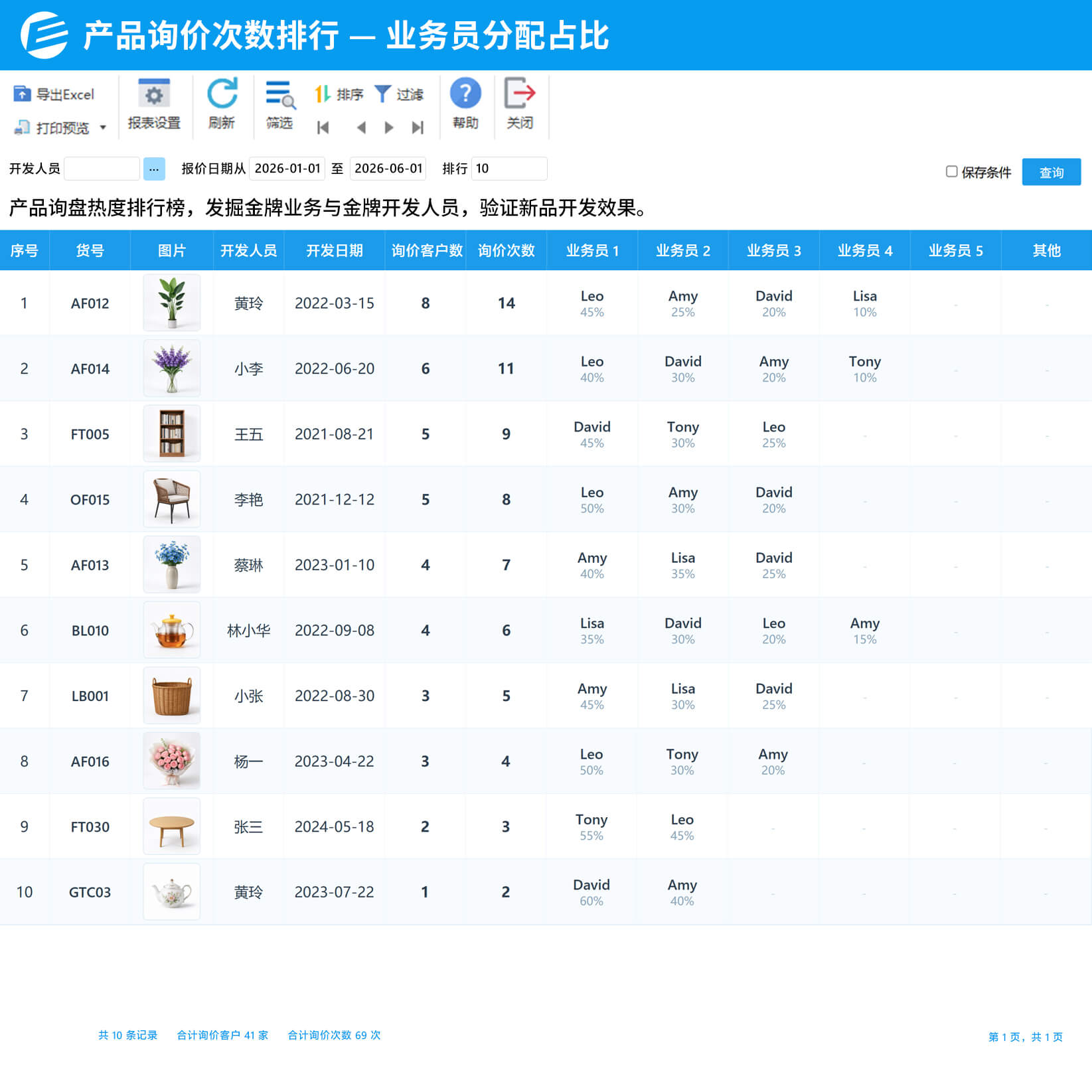Click the 关闭 close exit icon
This screenshot has width=1092, height=1092.
click(520, 94)
